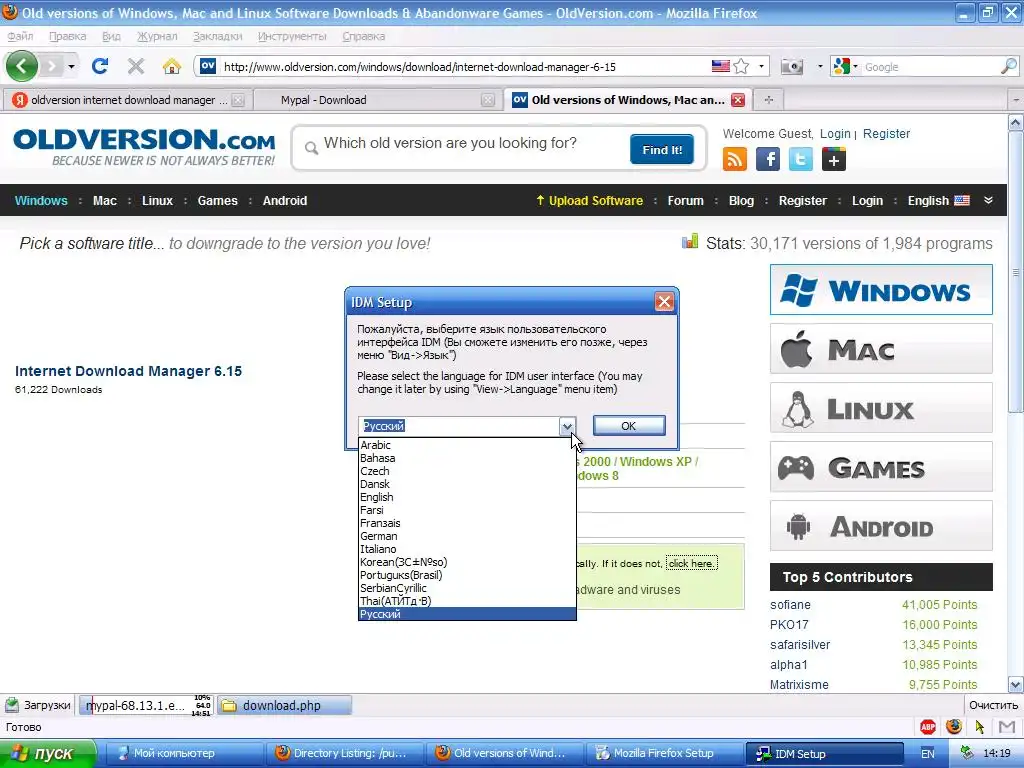Click the Adblock Plus status bar icon
Screen dimensions: 1024x768
point(927,726)
